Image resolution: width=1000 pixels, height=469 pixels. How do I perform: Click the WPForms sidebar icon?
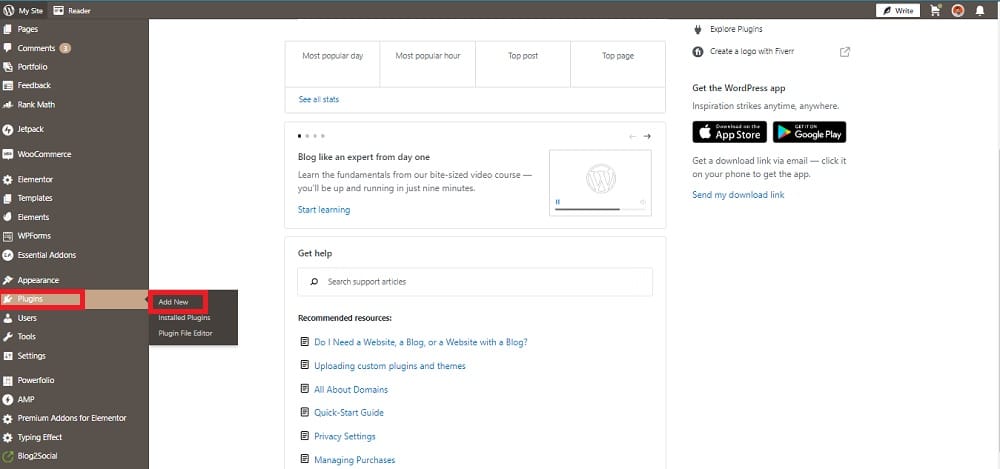tap(8, 236)
